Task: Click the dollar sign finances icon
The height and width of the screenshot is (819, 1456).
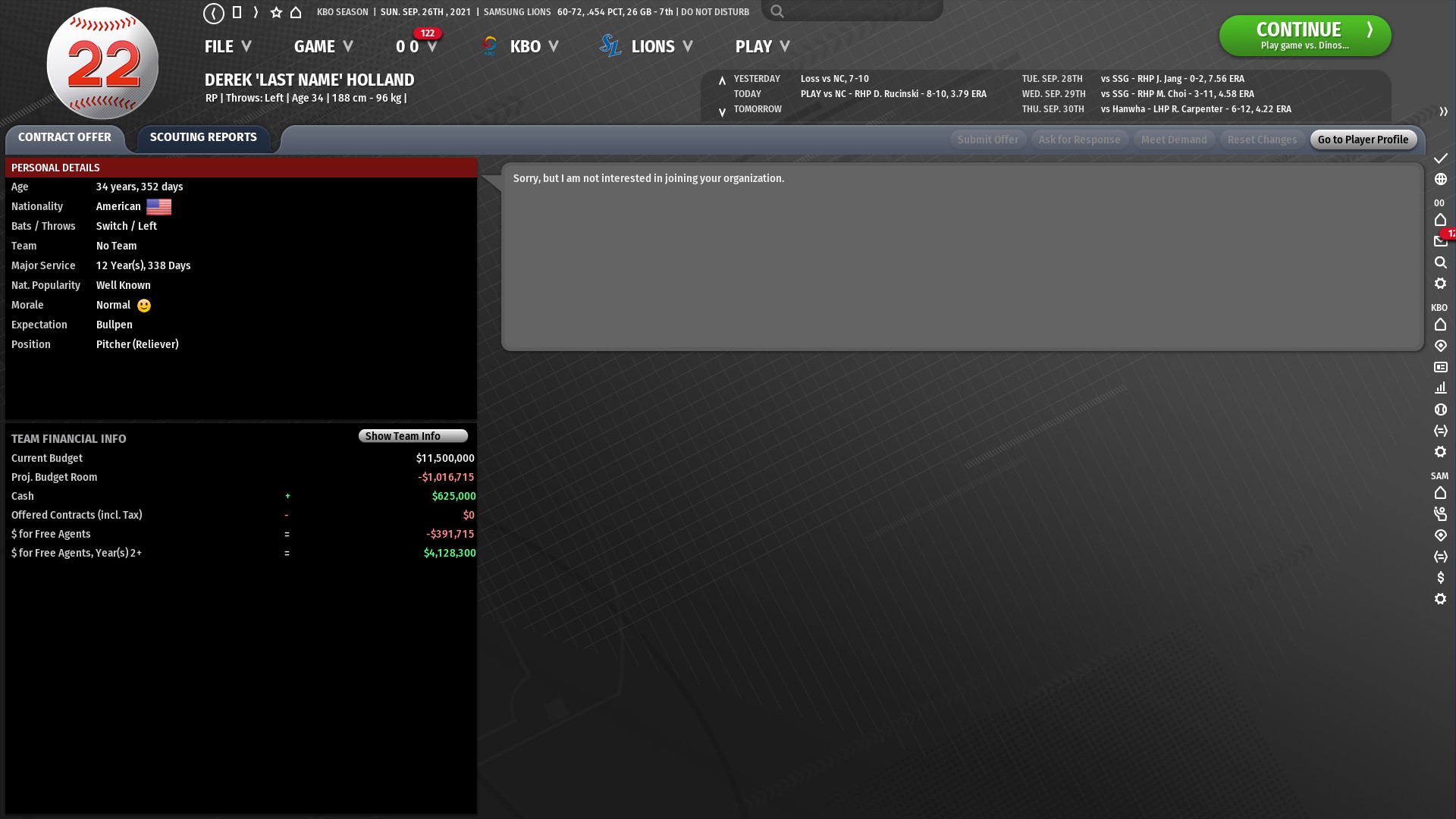Action: [1440, 578]
